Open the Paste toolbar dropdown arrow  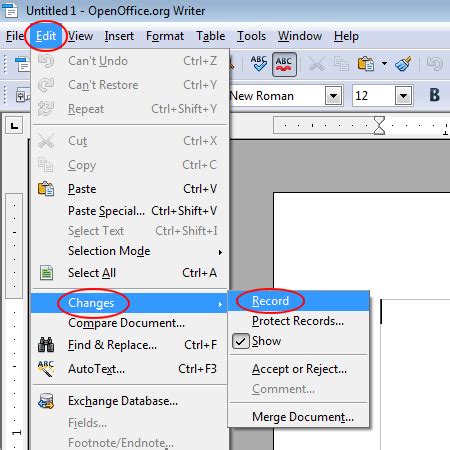tap(384, 63)
